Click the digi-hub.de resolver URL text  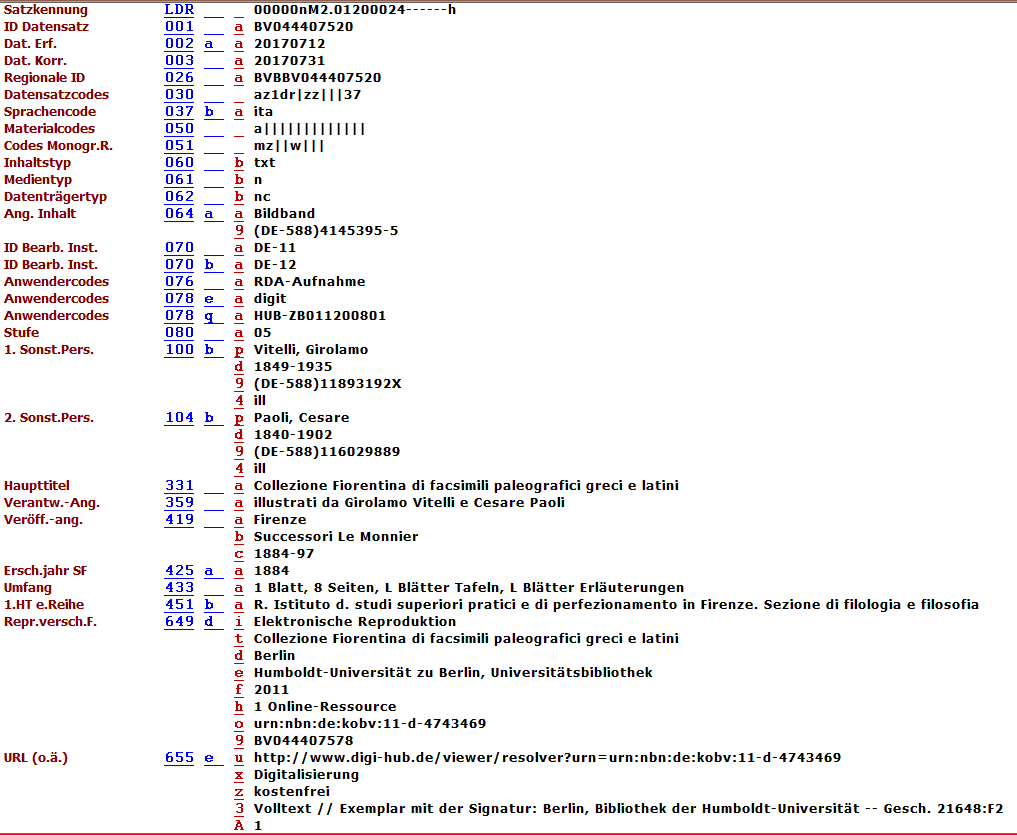pos(546,758)
